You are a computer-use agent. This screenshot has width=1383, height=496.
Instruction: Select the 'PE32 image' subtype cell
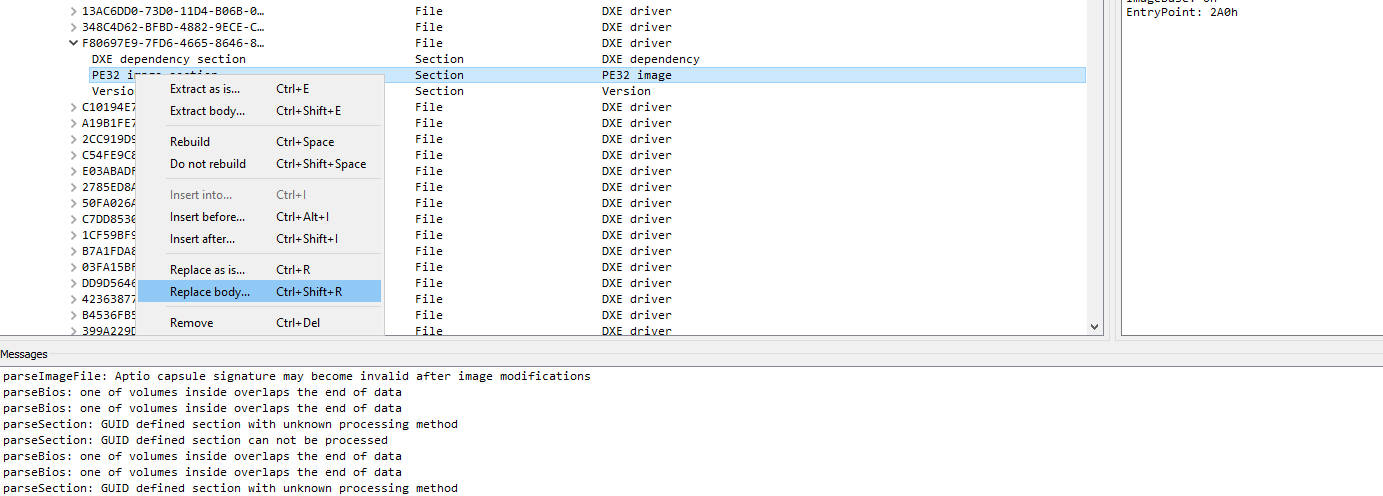click(x=637, y=75)
